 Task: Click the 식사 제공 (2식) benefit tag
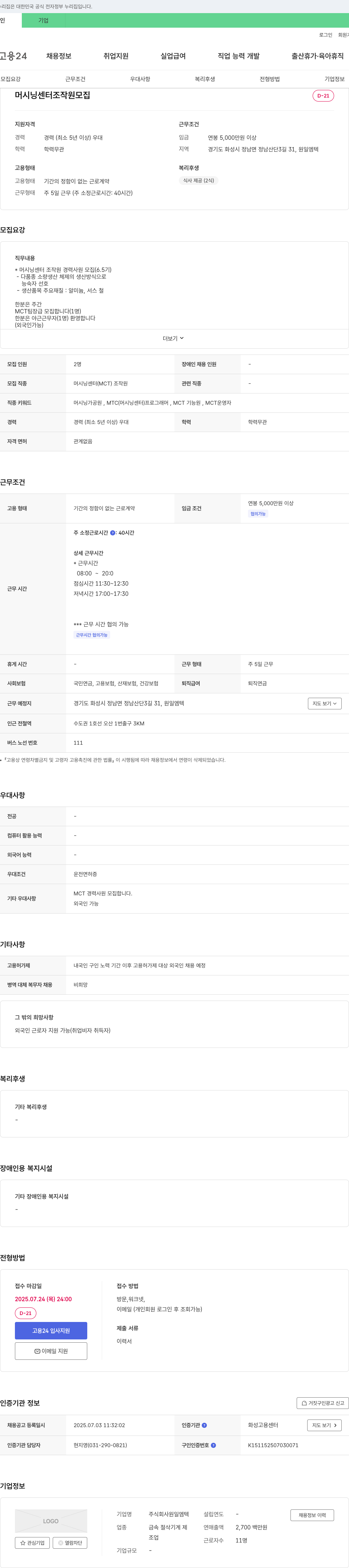(x=199, y=180)
